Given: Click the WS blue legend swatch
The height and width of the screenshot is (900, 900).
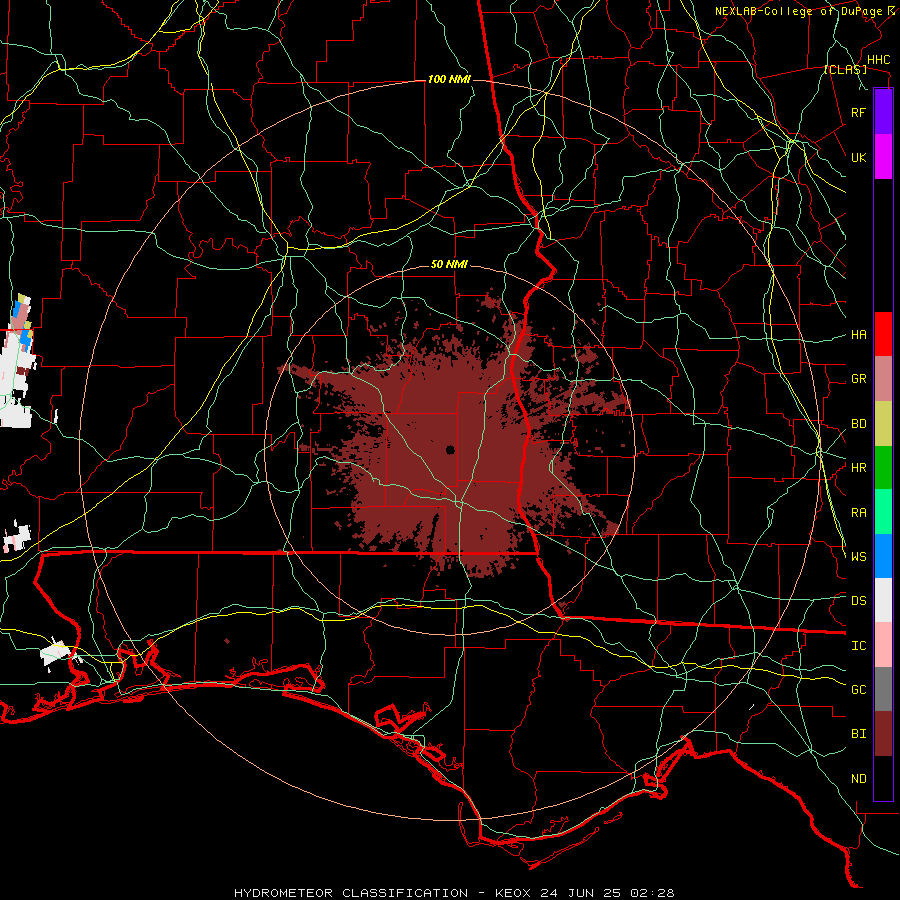Looking at the screenshot, I should (x=883, y=556).
